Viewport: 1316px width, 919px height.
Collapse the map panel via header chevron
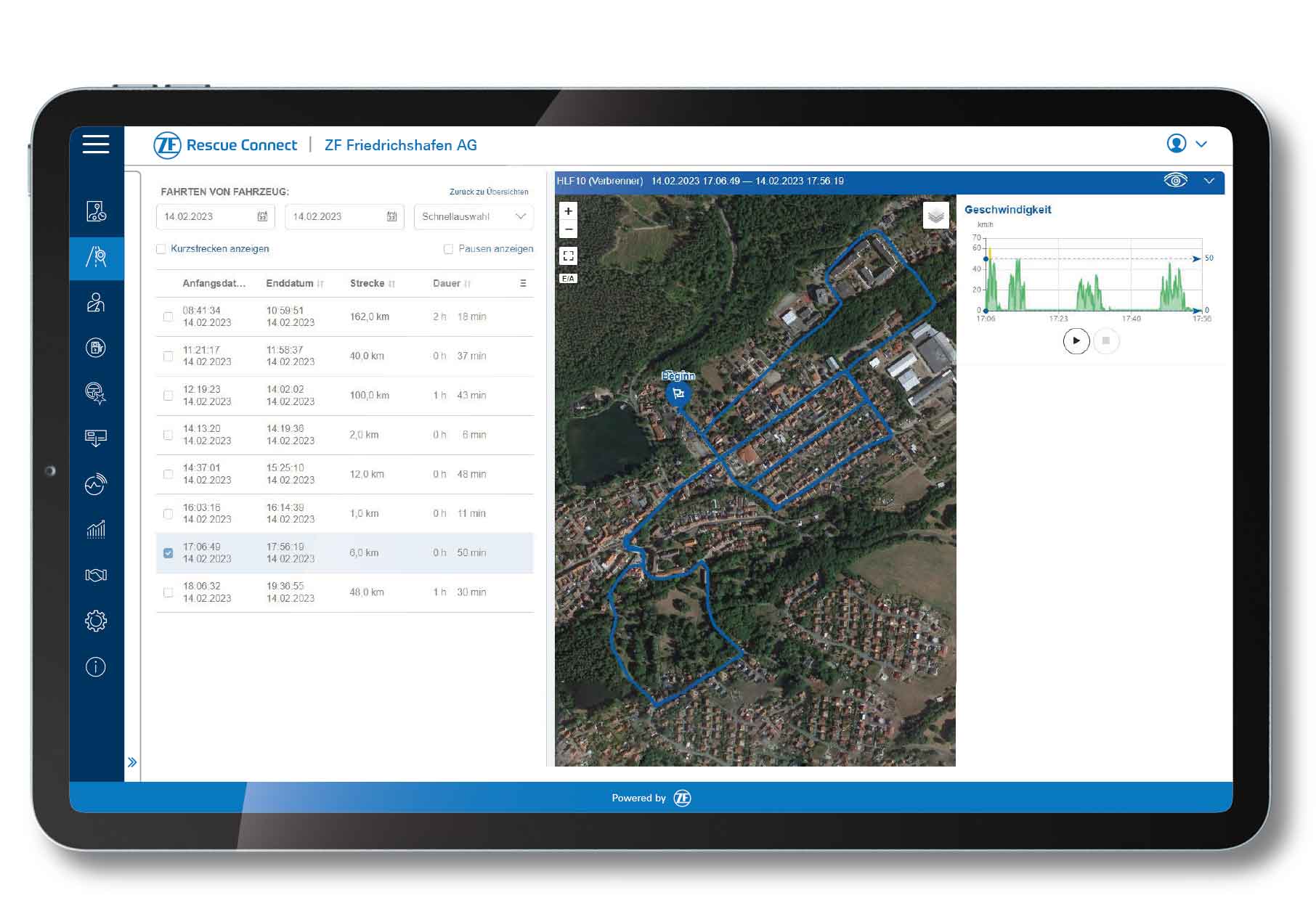[x=1210, y=181]
